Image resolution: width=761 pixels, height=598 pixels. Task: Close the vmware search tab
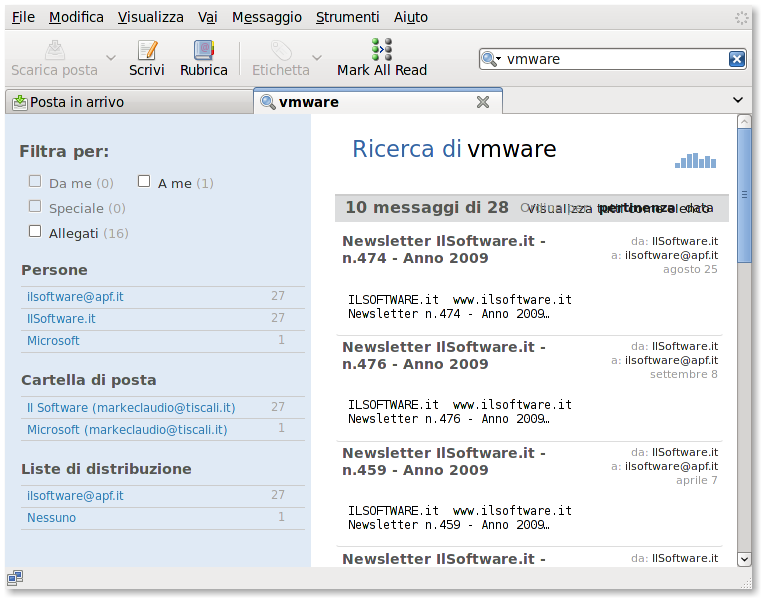click(483, 102)
